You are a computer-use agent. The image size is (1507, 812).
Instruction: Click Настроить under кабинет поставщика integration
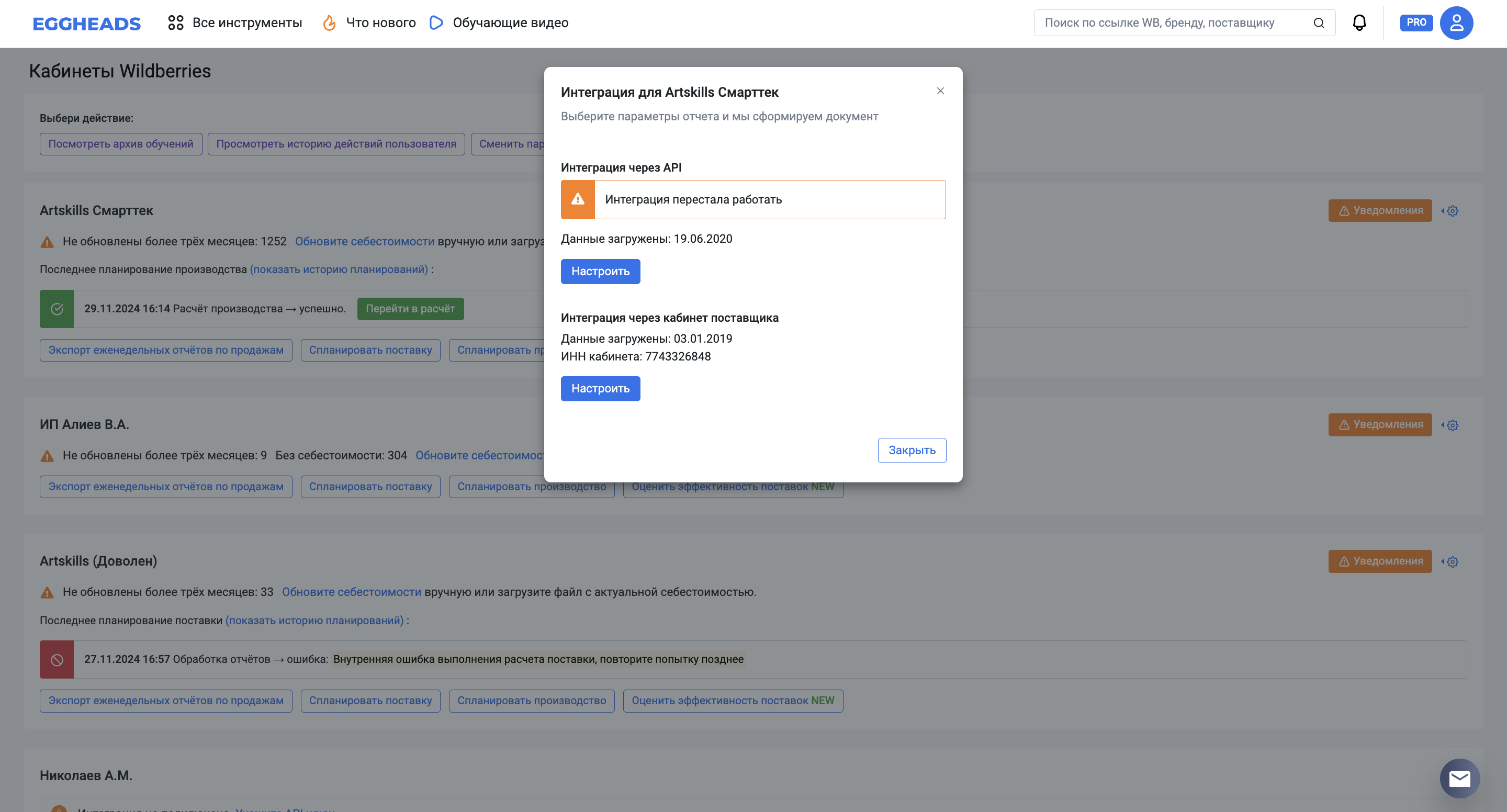tap(600, 388)
